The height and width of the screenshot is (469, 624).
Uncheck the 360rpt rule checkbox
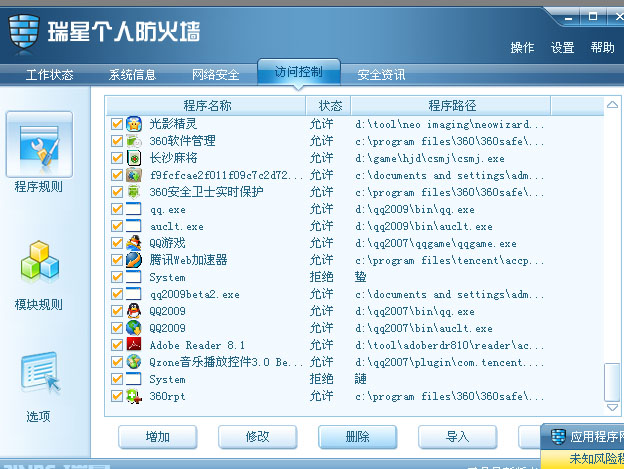point(117,396)
